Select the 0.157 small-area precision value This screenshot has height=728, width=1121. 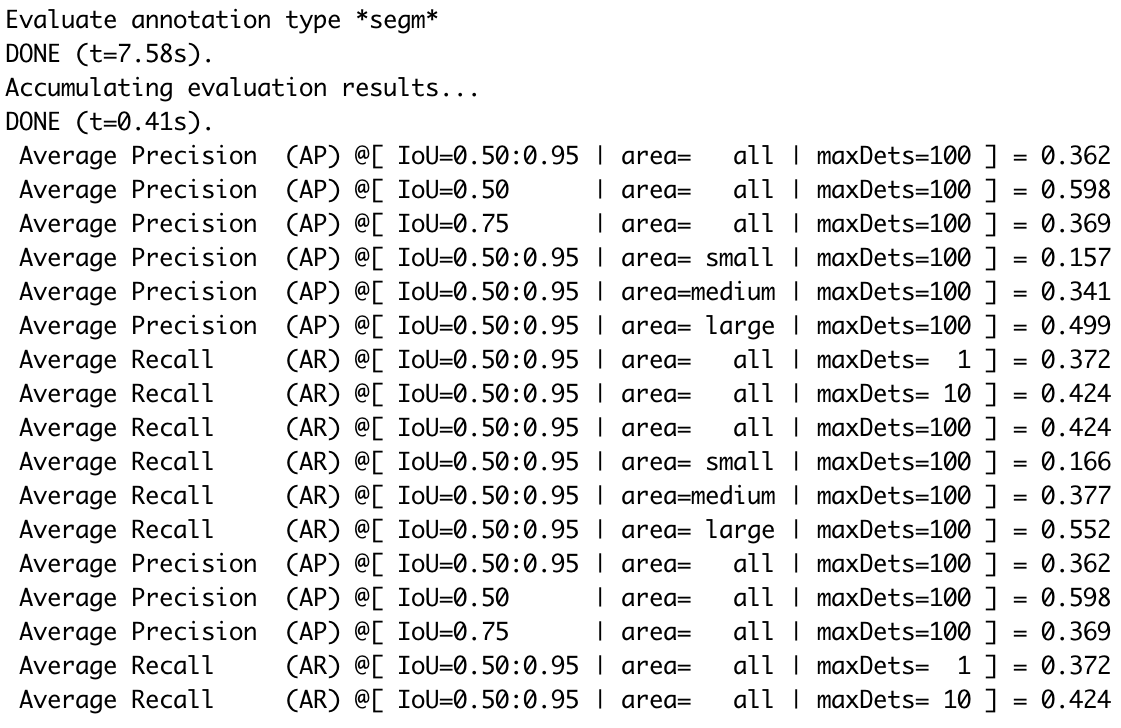(1075, 258)
